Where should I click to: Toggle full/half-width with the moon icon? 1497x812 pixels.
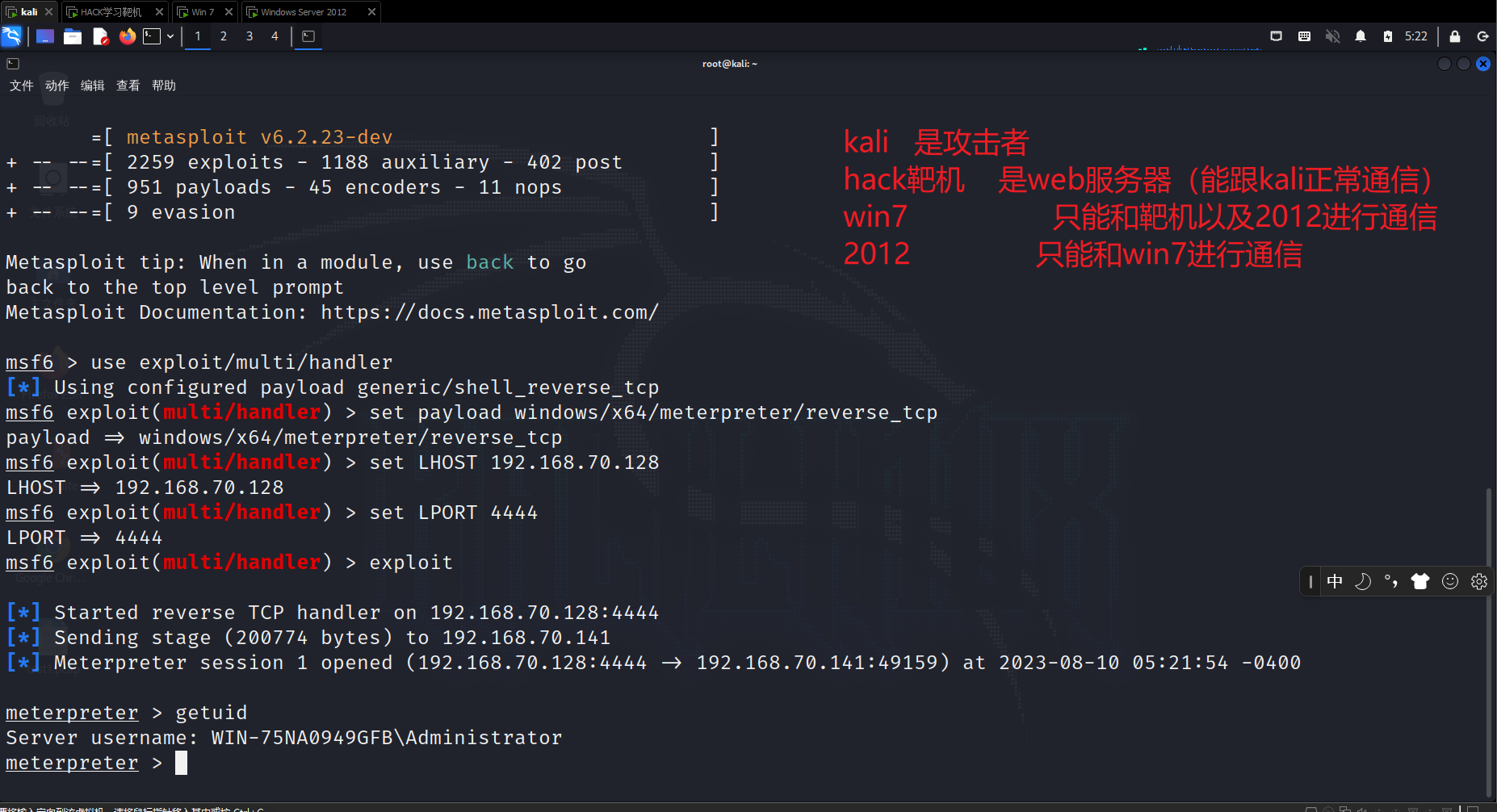tap(1363, 581)
